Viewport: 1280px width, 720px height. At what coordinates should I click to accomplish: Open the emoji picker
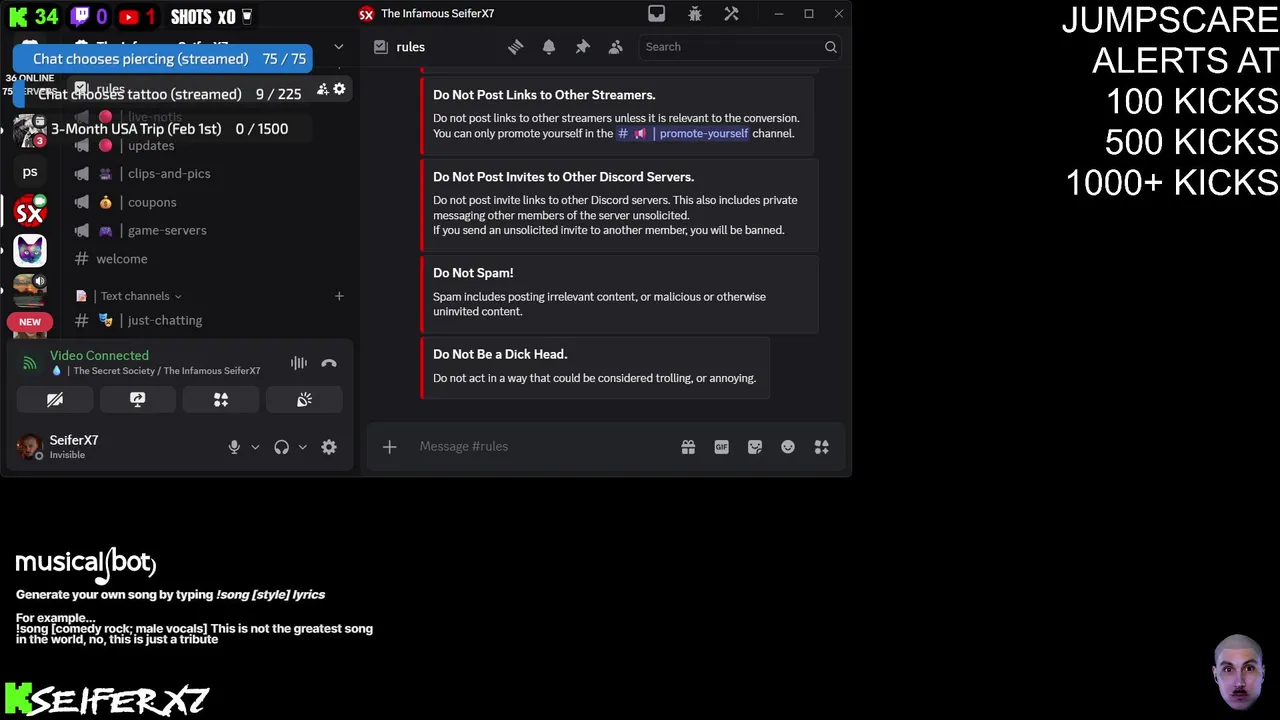(788, 447)
